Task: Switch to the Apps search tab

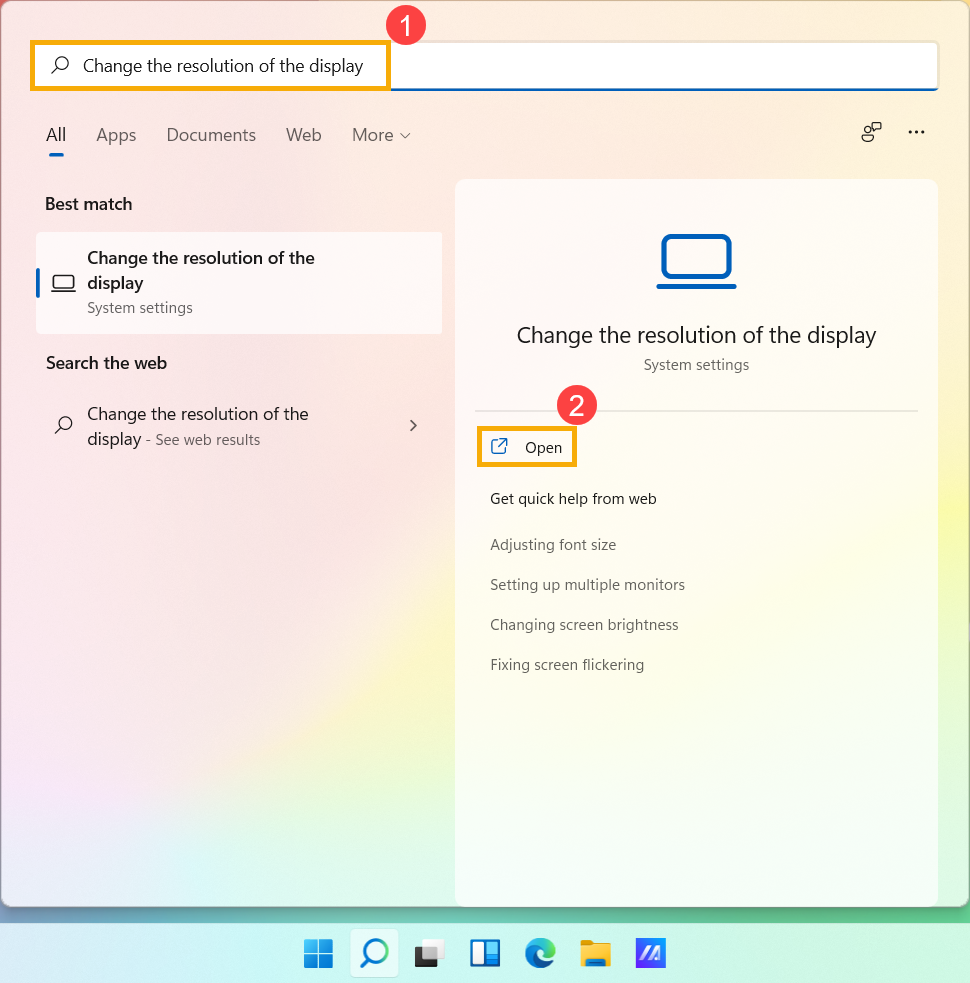Action: click(116, 135)
